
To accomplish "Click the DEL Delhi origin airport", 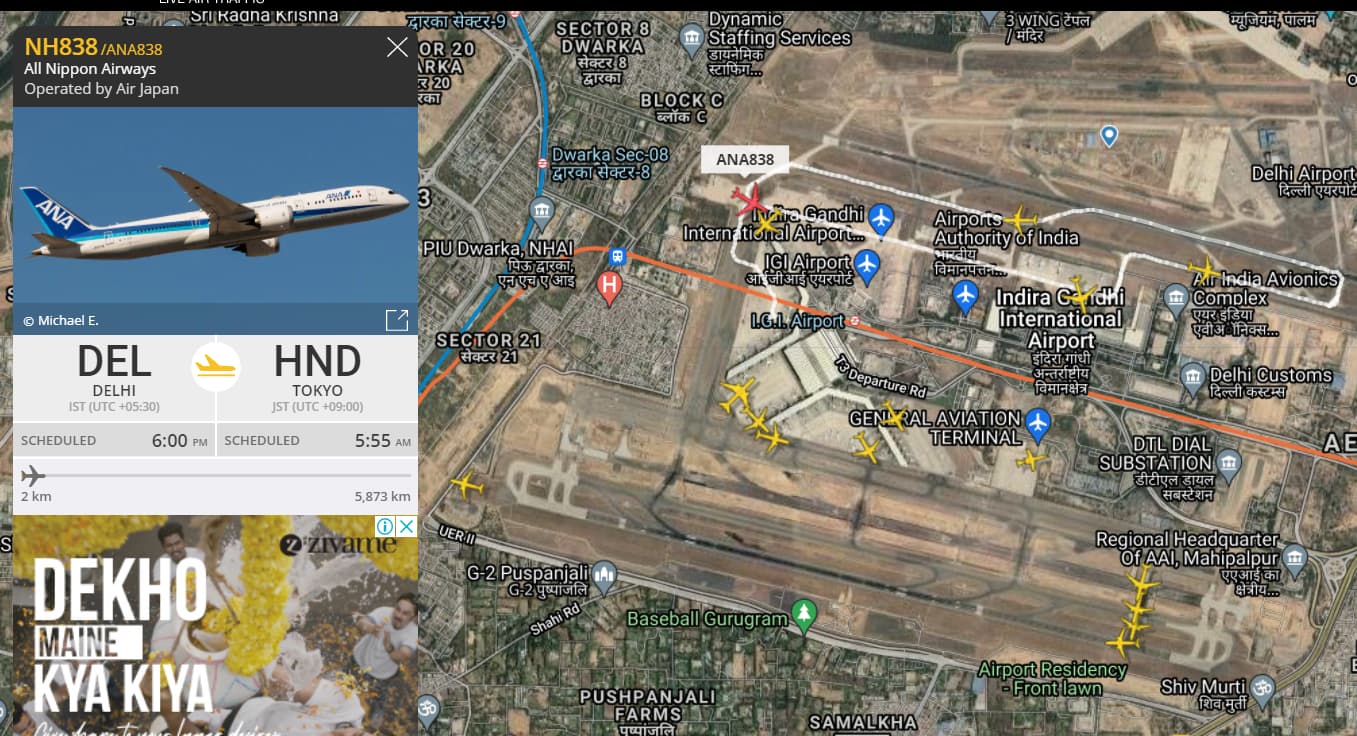I will coord(114,377).
